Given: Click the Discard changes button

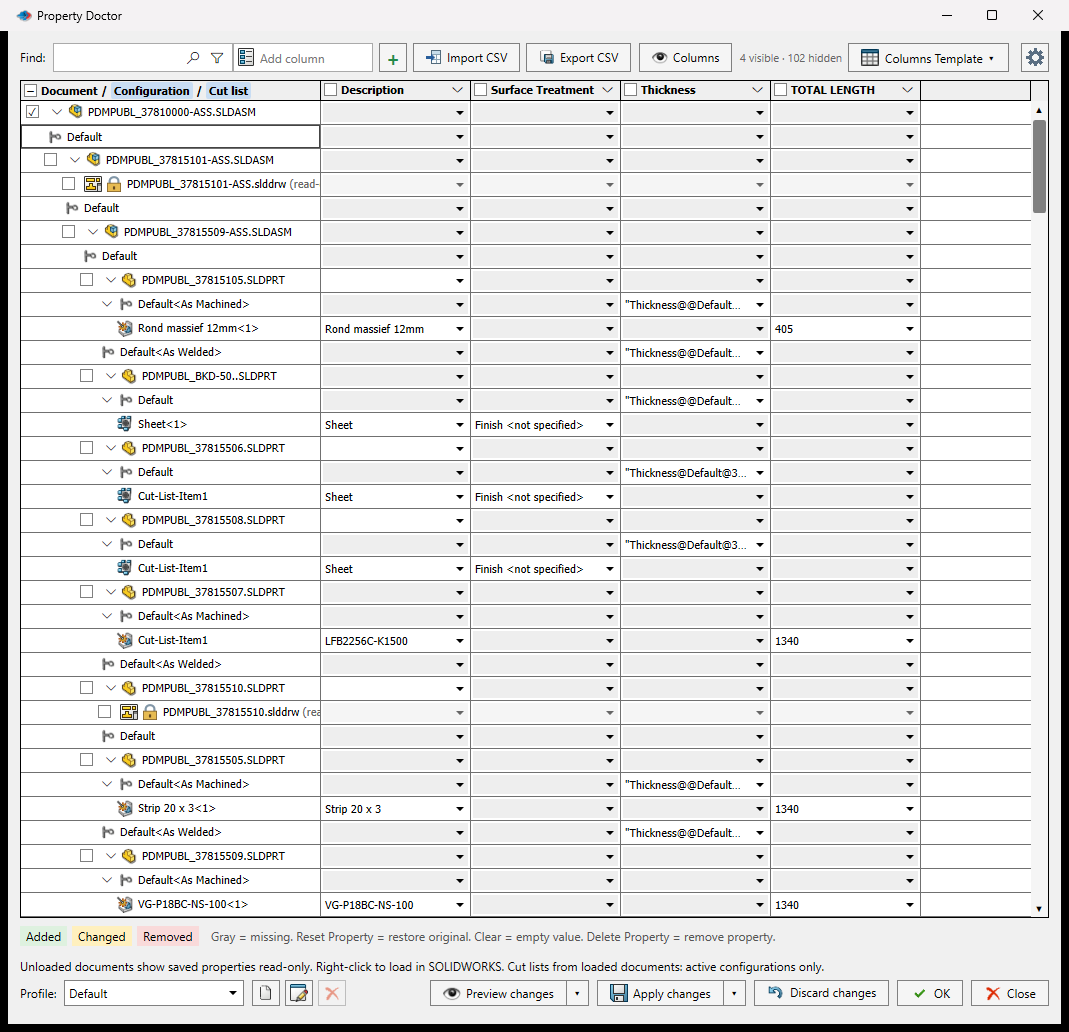Looking at the screenshot, I should (x=822, y=993).
